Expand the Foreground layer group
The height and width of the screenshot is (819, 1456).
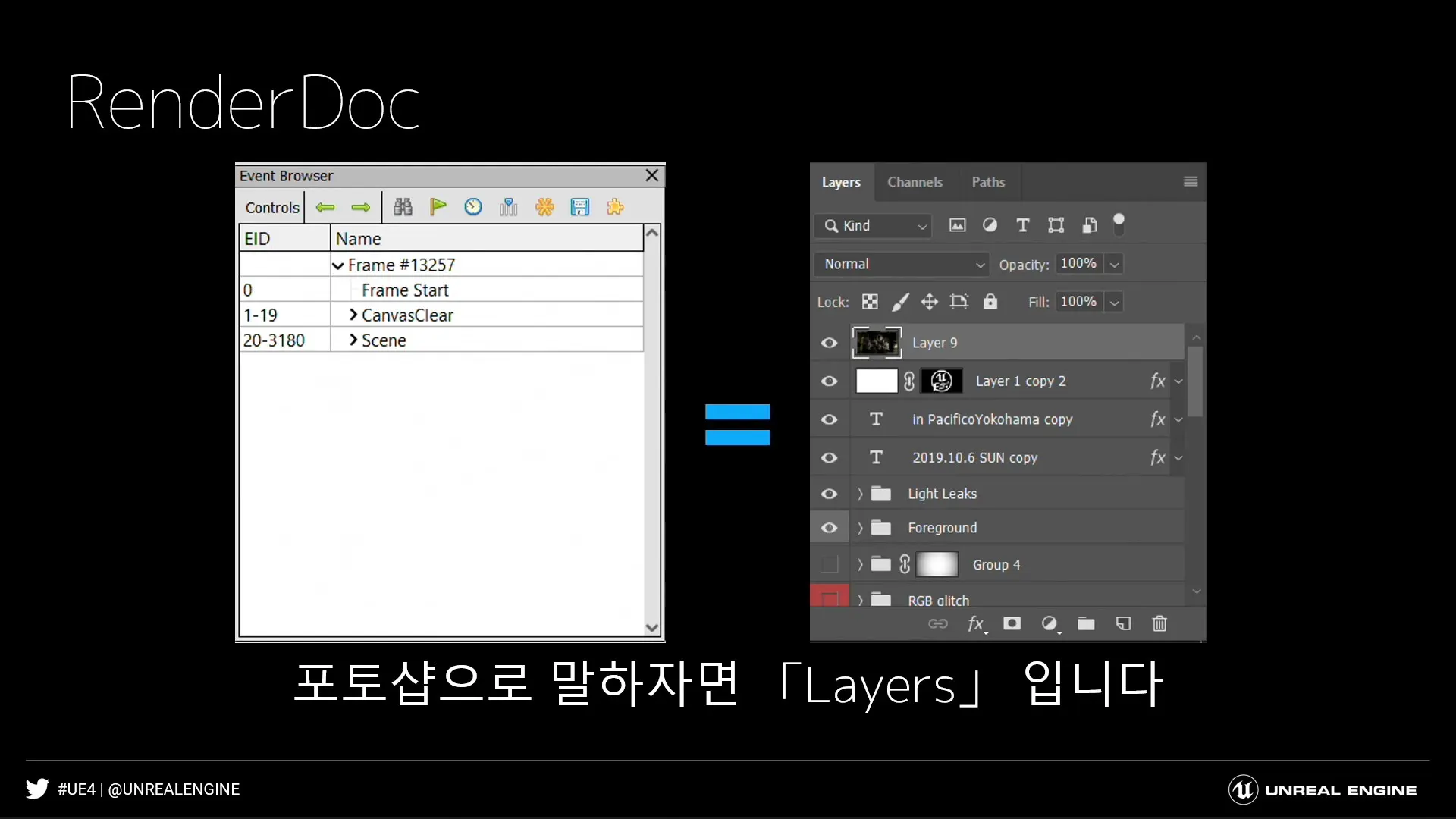click(x=860, y=528)
